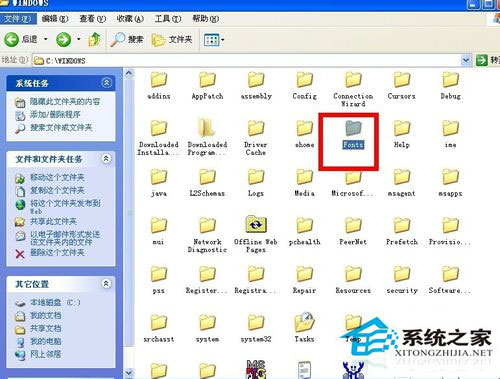Click sidebar scrollbar down arrow
The height and width of the screenshot is (379, 500).
[129, 373]
